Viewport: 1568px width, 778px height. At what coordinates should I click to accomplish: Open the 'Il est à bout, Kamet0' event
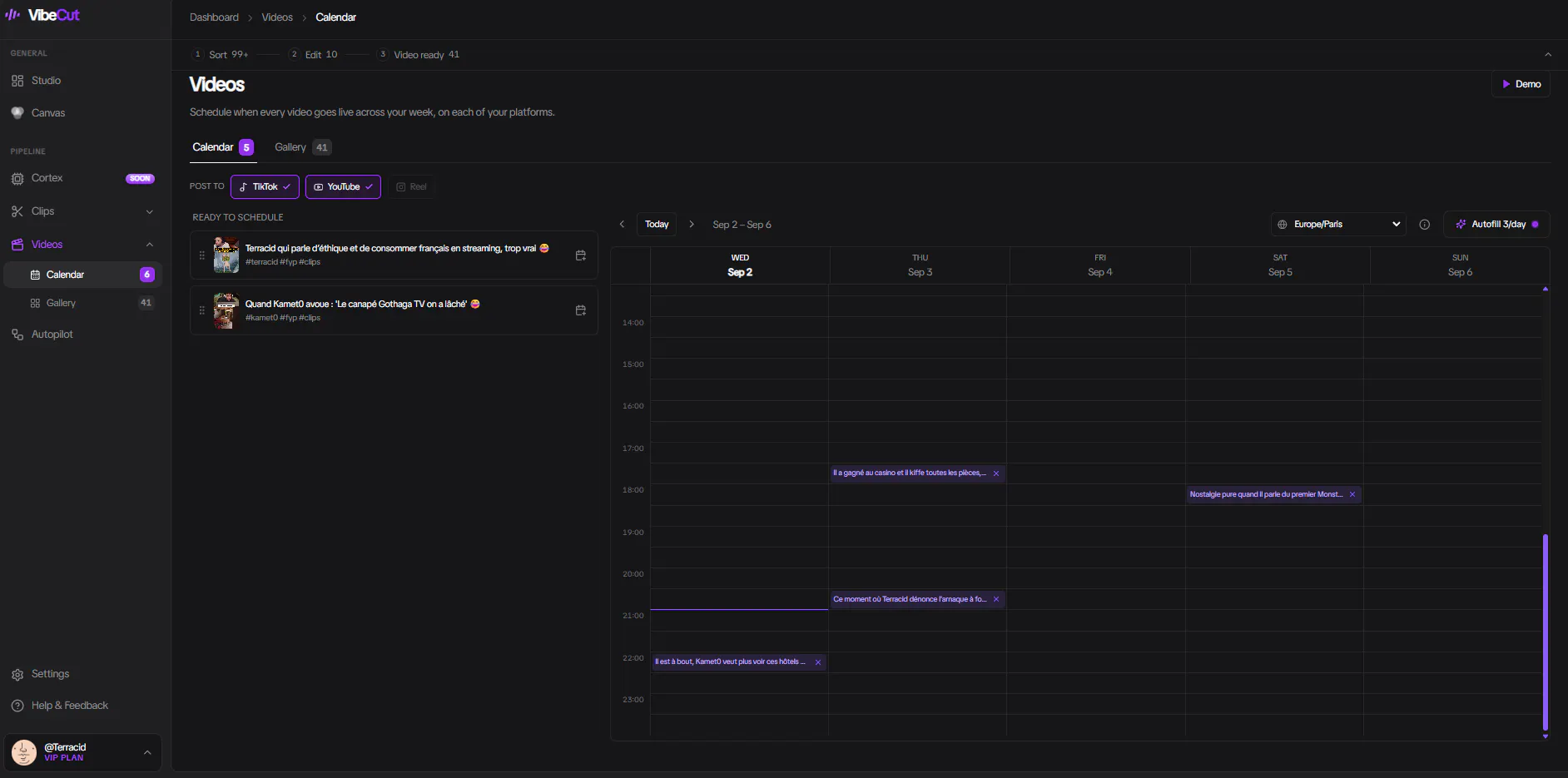pos(730,662)
